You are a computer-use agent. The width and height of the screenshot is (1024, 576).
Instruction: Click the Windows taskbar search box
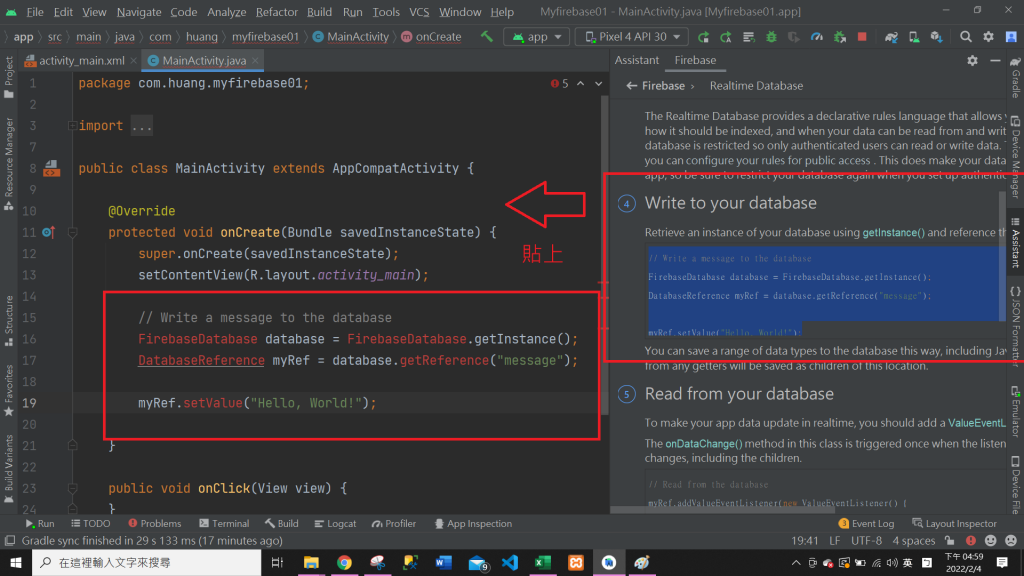146,562
